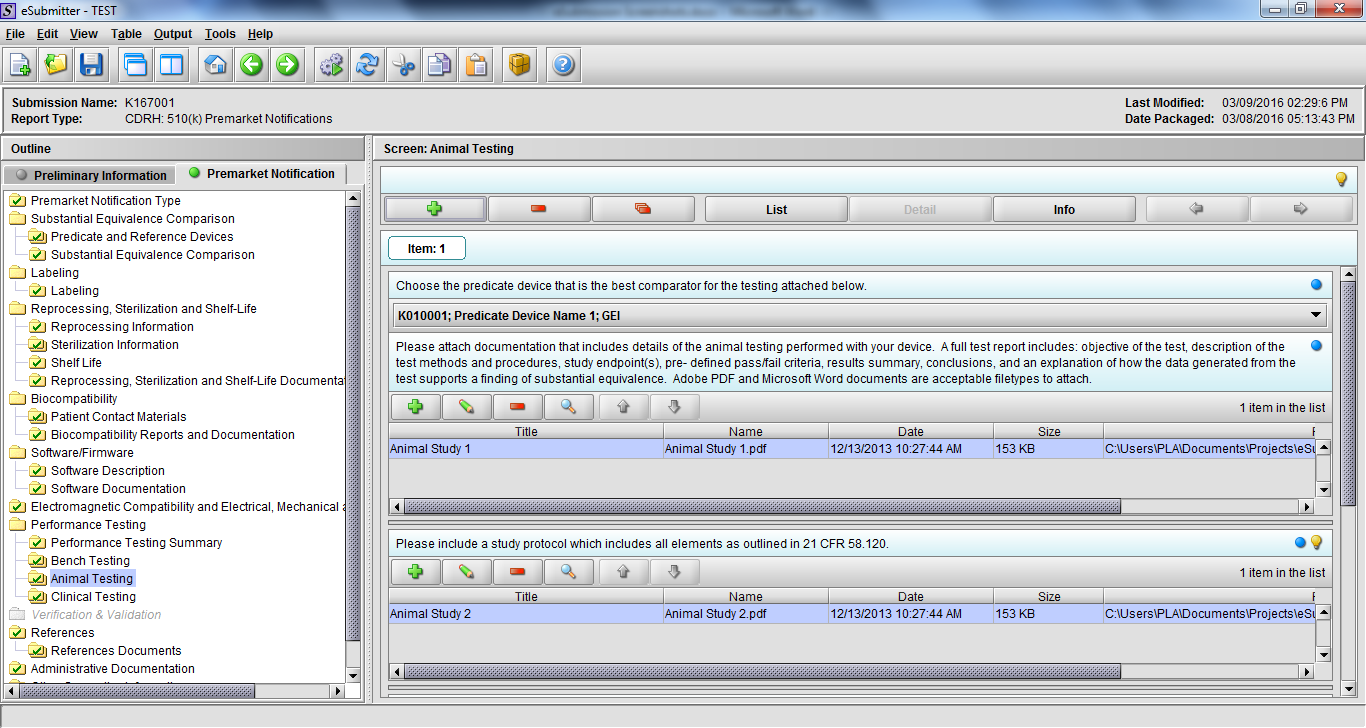The height and width of the screenshot is (728, 1366).
Task: Create a new submission from the toolbar
Action: point(20,66)
